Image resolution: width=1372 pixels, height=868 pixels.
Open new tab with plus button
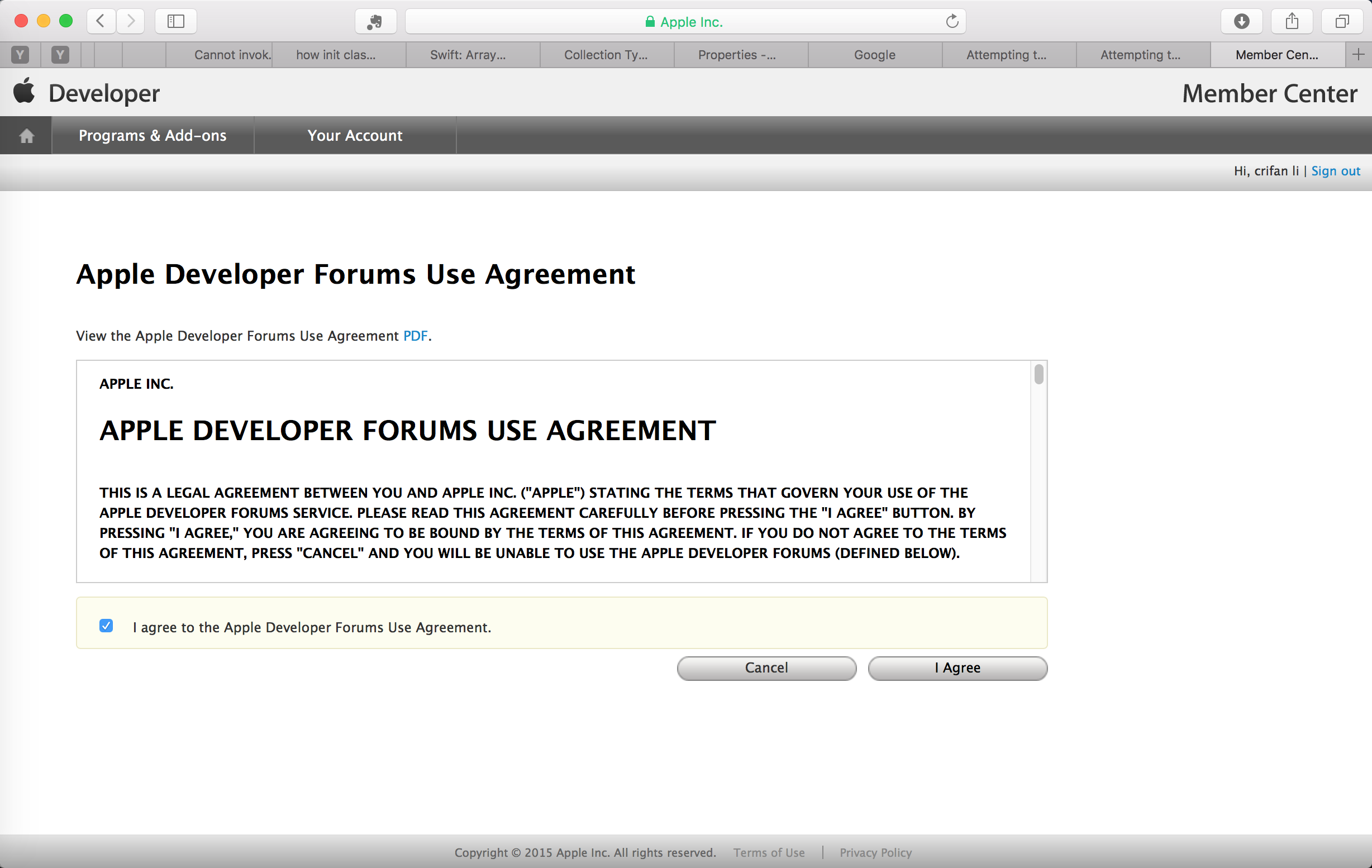(1359, 55)
